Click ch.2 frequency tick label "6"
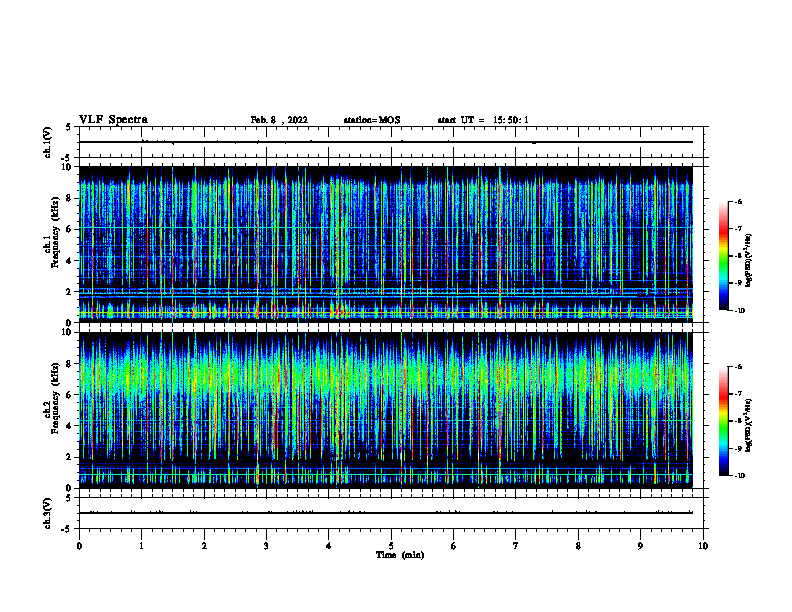792x612 pixels. [x=69, y=395]
